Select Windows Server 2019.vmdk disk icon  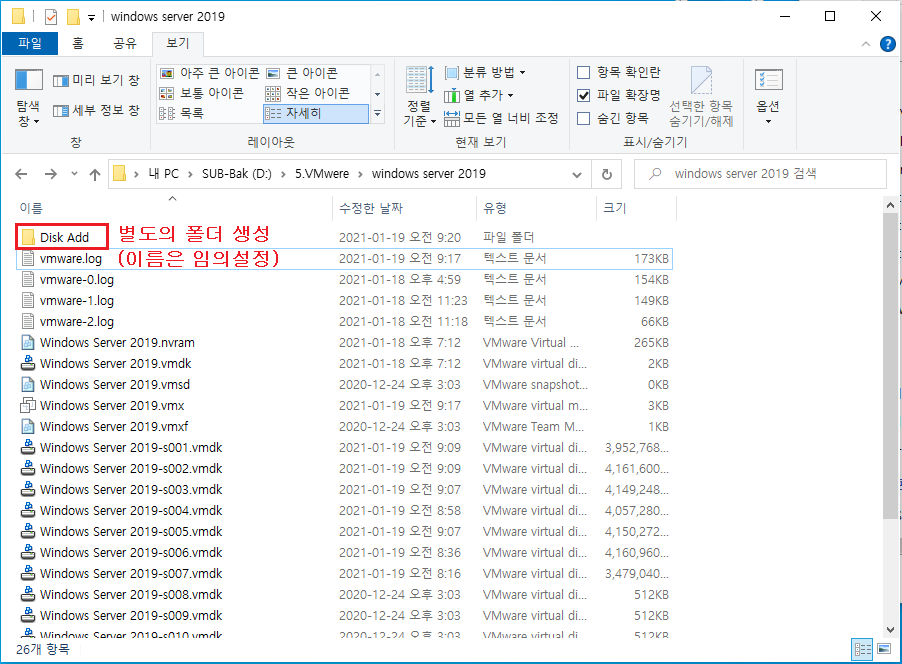[x=27, y=363]
